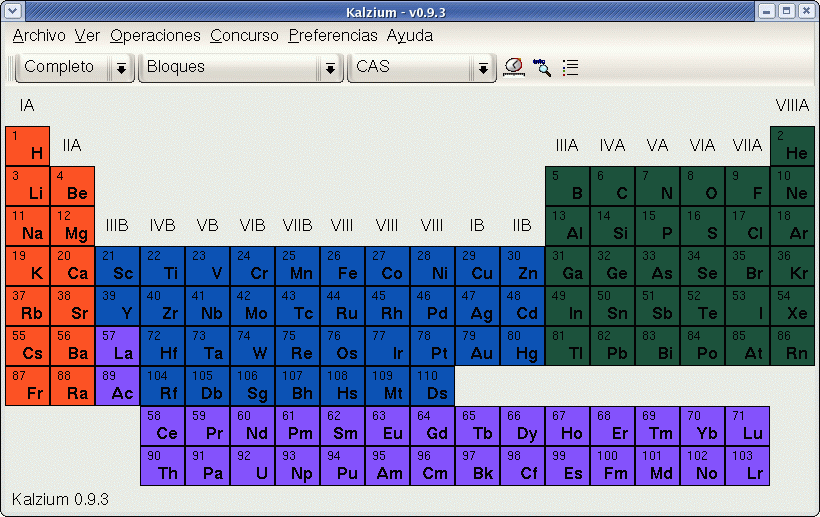
Task: Open the Ayuda menu
Action: coord(410,36)
